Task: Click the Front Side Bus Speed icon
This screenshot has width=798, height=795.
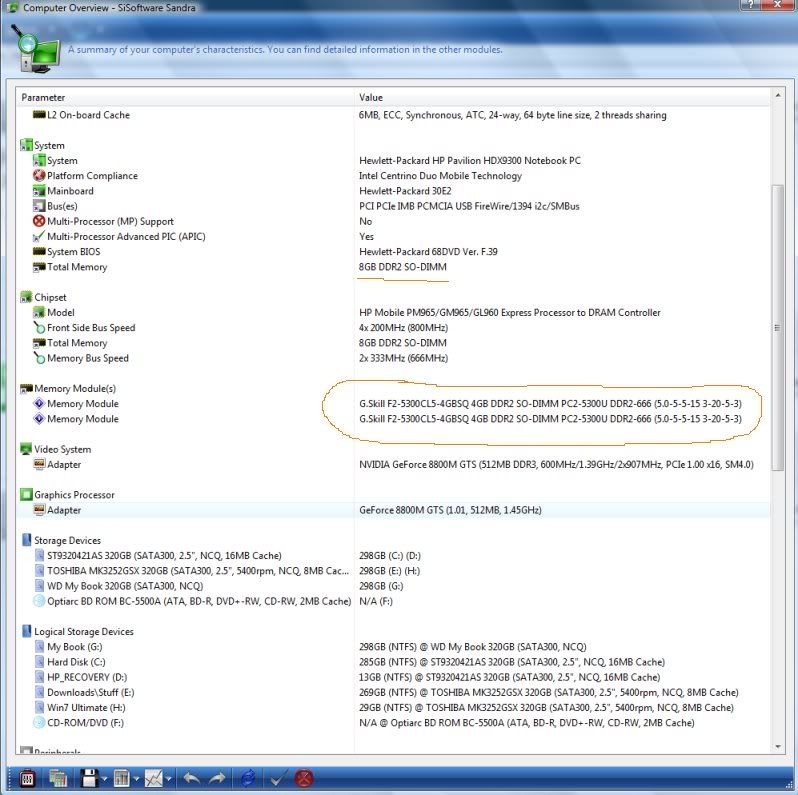Action: [39, 327]
